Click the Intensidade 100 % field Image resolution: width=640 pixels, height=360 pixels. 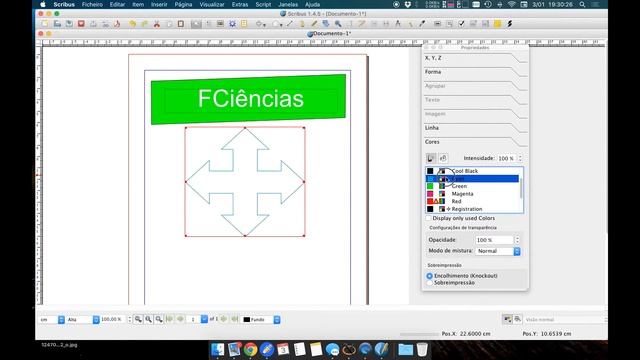(506, 158)
